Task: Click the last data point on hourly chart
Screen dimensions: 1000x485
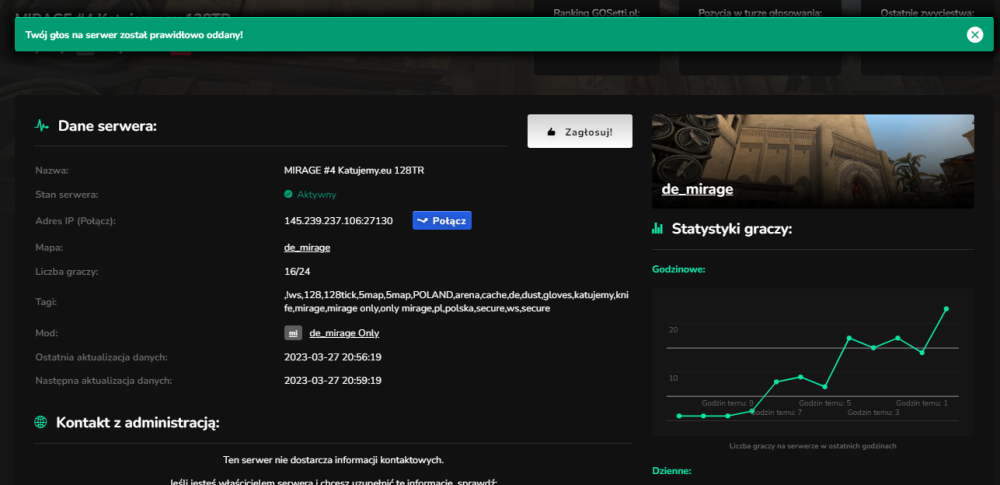Action: pos(946,309)
